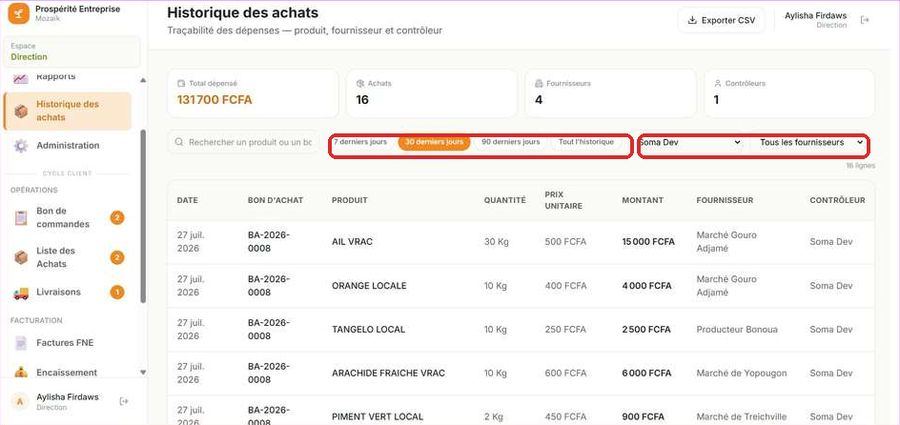The height and width of the screenshot is (425, 900).
Task: Click the sidebar scroll down arrow
Action: point(143,373)
